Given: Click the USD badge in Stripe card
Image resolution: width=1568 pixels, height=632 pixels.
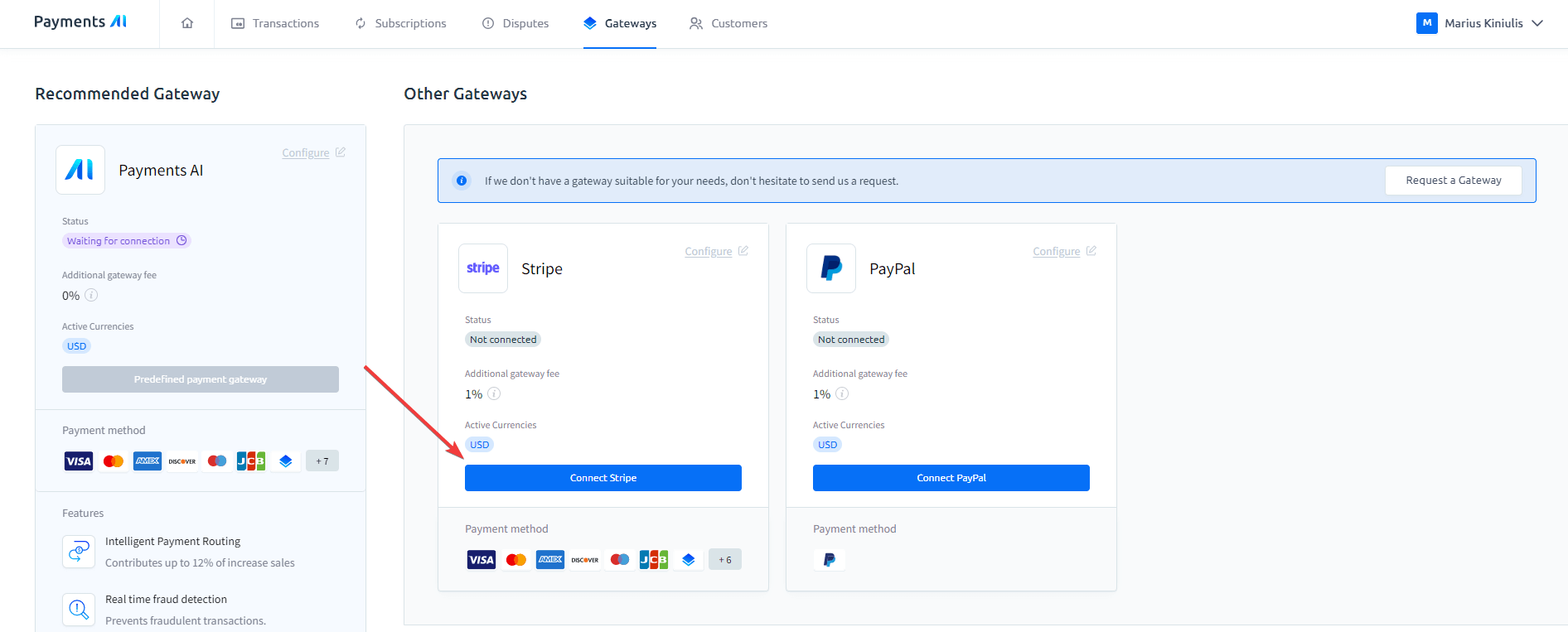Looking at the screenshot, I should coord(479,445).
